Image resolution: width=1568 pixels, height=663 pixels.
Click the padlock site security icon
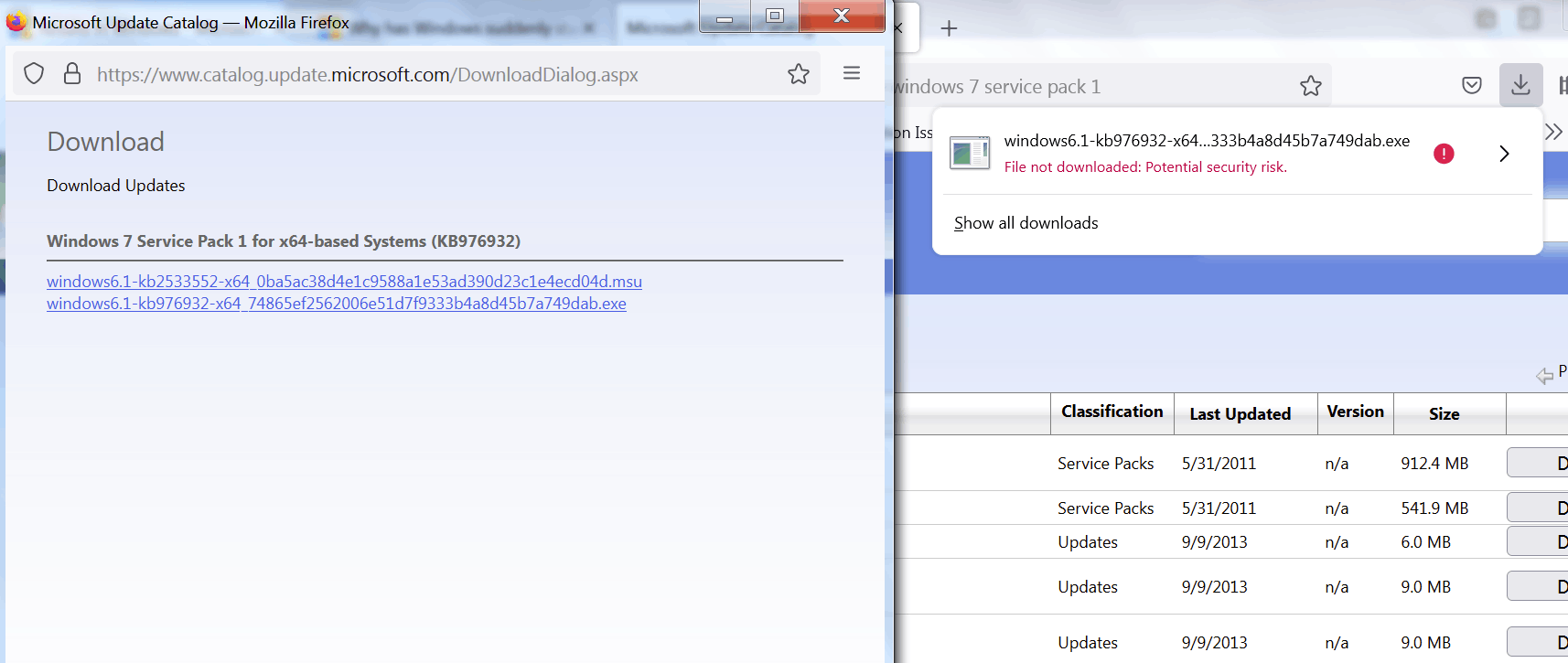pyautogui.click(x=72, y=73)
